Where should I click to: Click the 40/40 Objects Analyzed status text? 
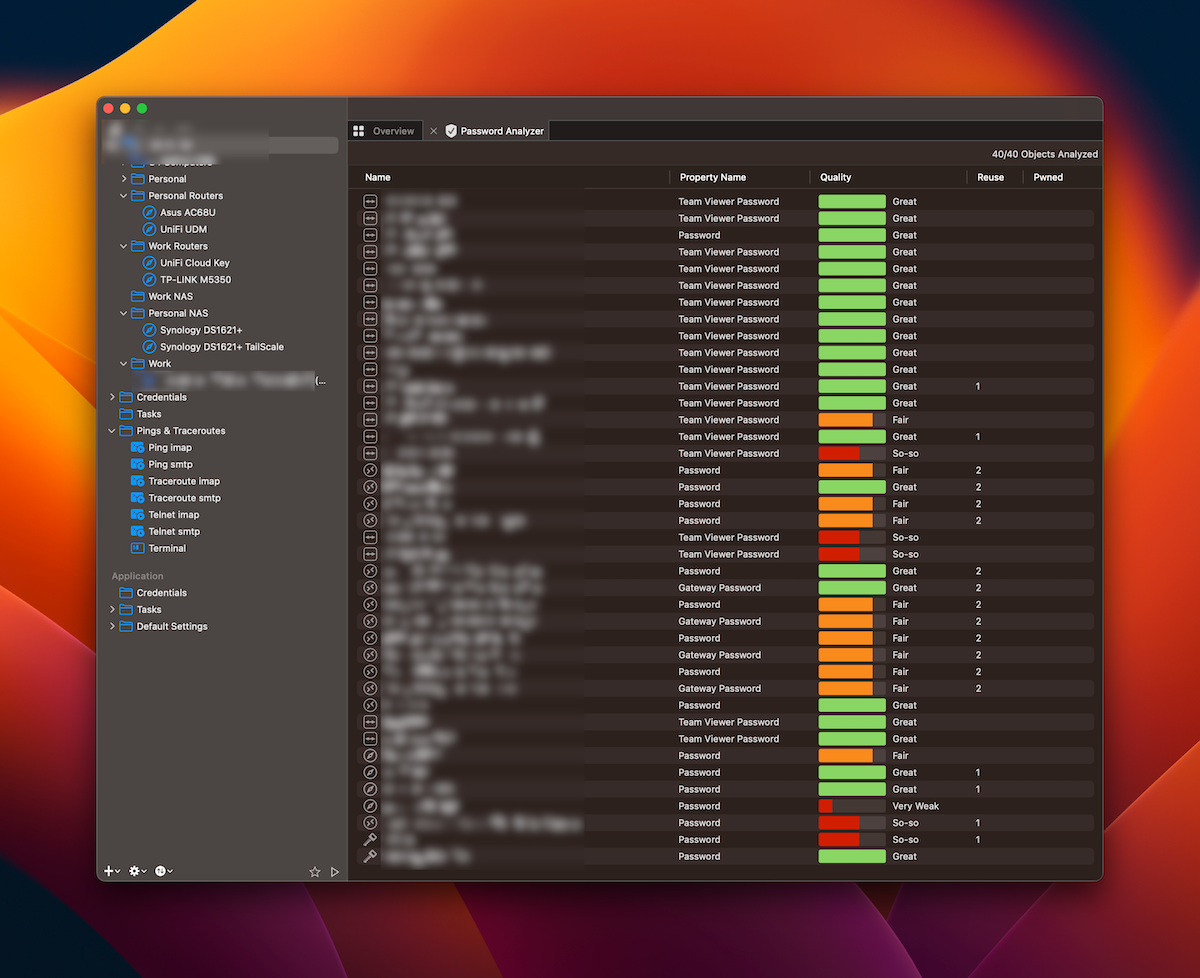click(x=1045, y=154)
